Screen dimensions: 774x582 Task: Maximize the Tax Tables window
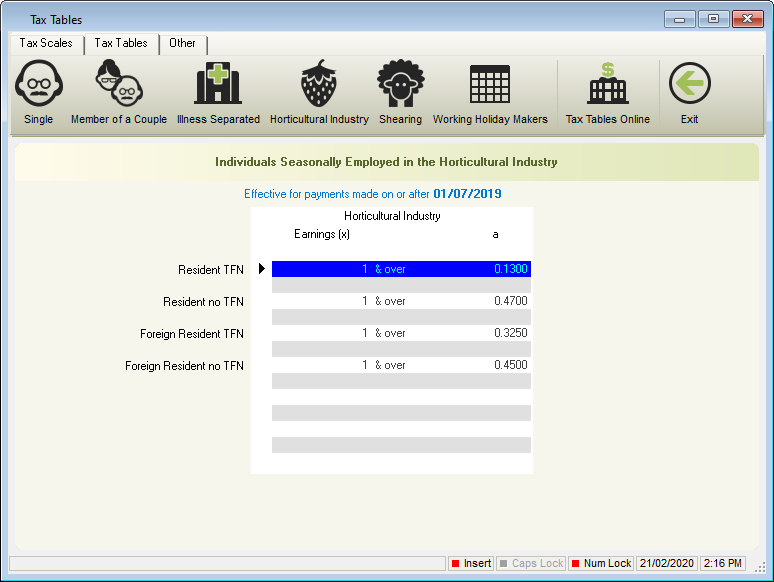[713, 19]
